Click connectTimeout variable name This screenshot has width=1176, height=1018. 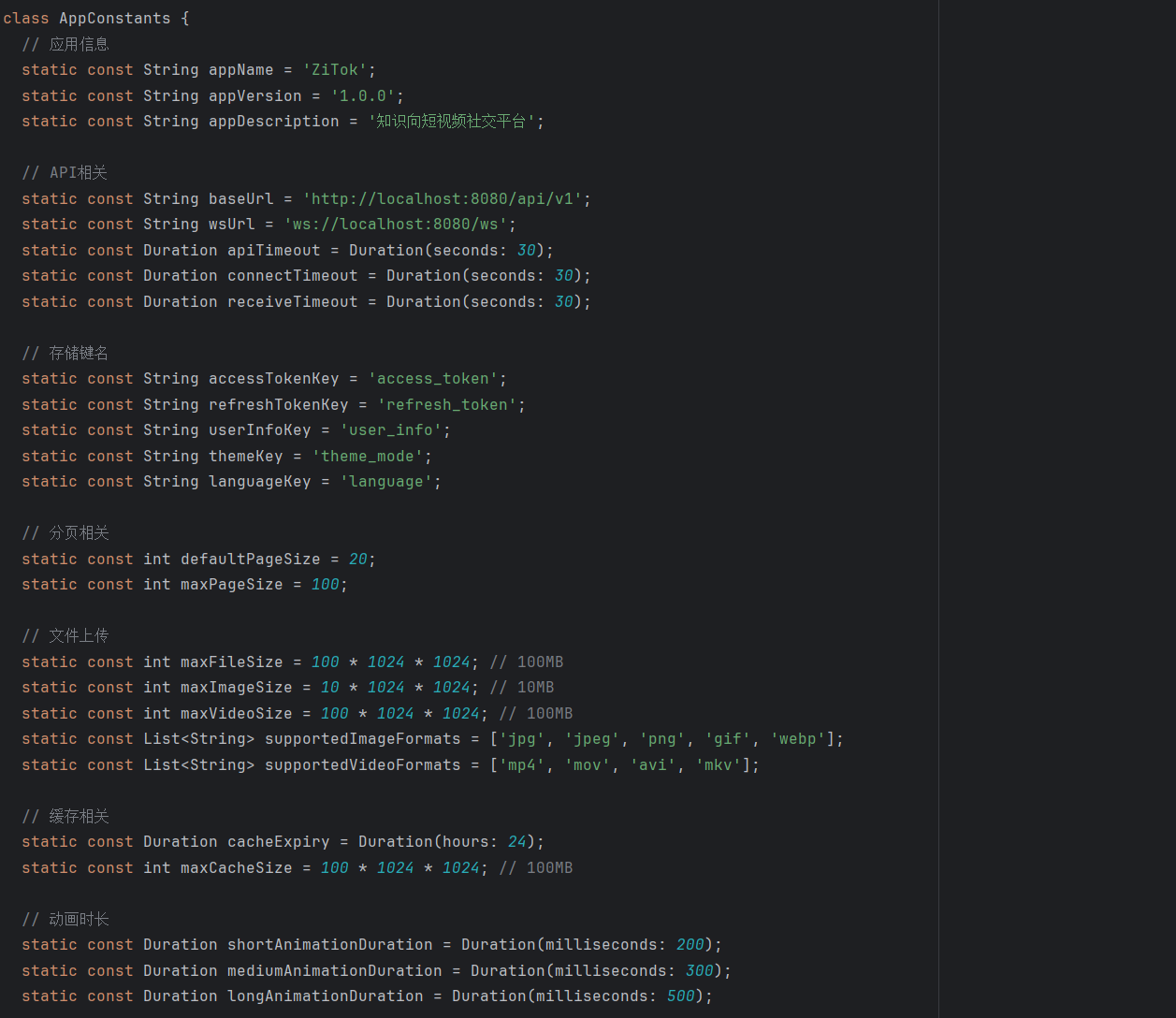point(293,276)
